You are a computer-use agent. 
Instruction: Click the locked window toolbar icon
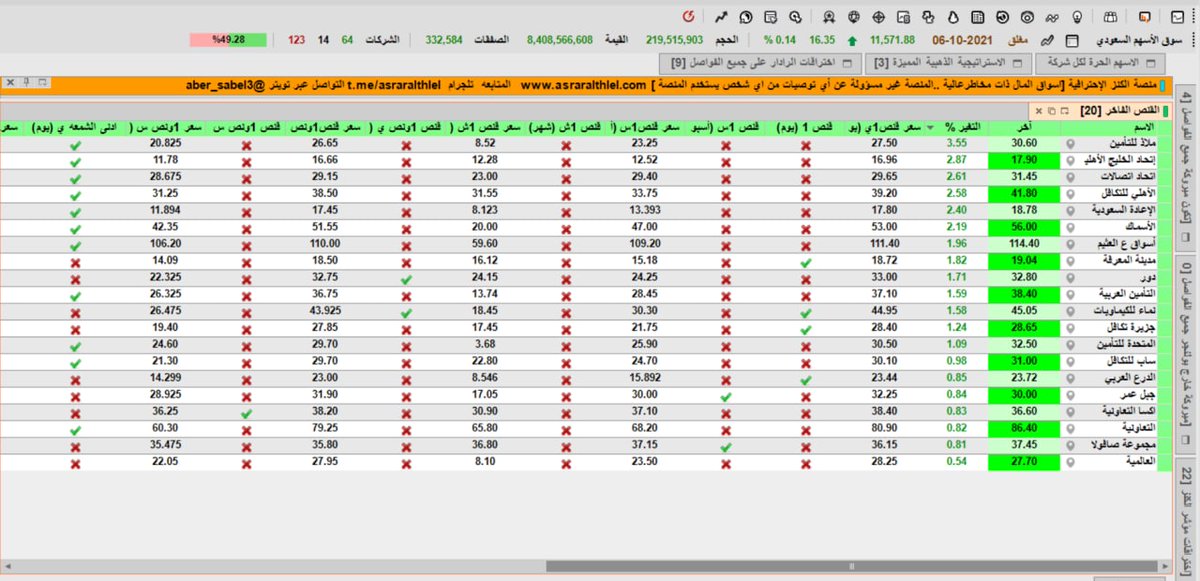pyautogui.click(x=904, y=17)
